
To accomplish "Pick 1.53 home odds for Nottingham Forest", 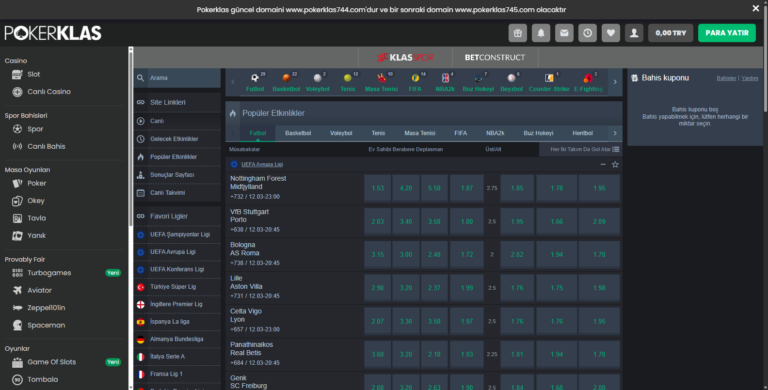I will [377, 188].
